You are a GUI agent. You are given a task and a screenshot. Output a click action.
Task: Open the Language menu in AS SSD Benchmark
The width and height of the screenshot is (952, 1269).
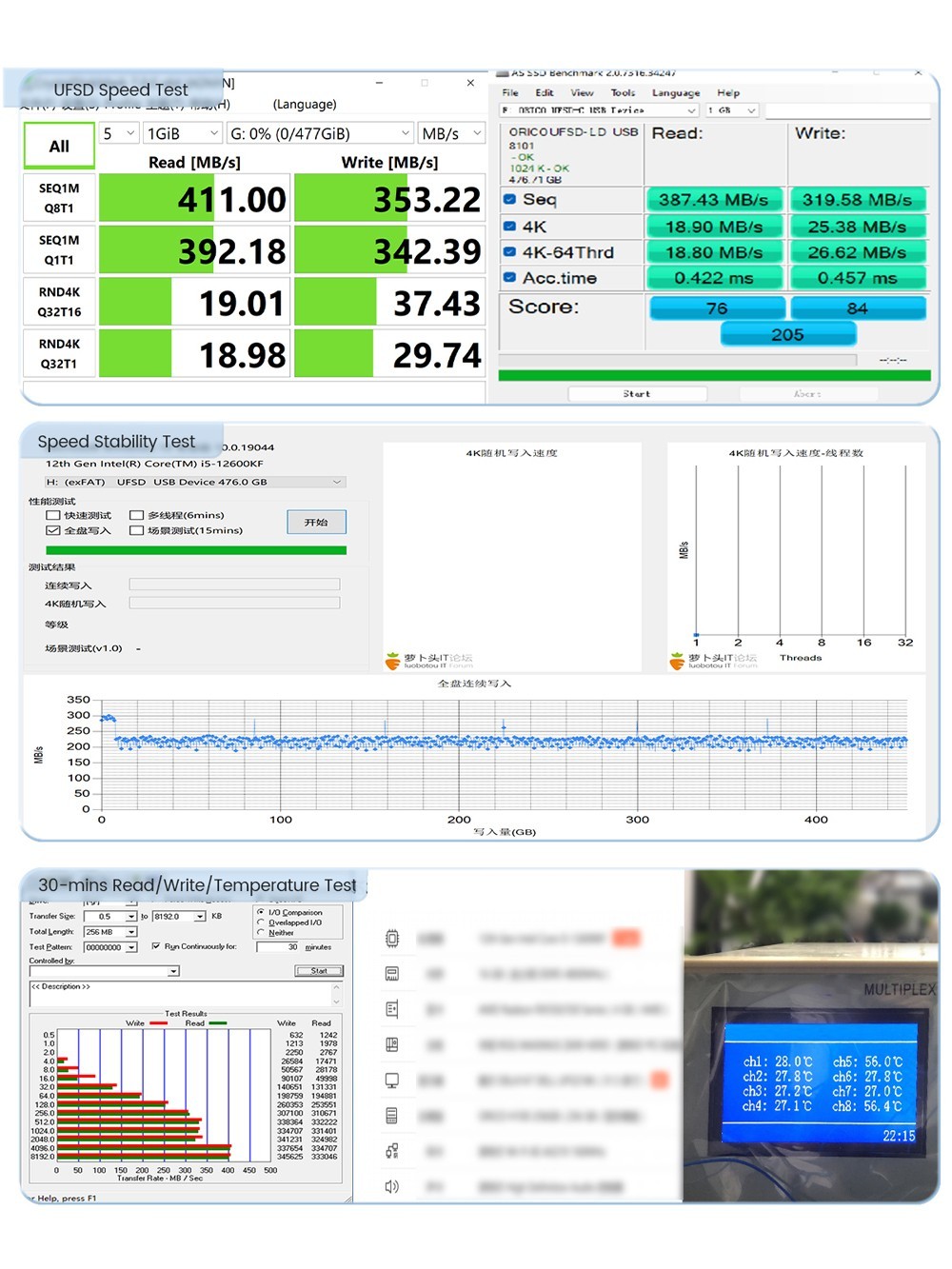pos(675,93)
